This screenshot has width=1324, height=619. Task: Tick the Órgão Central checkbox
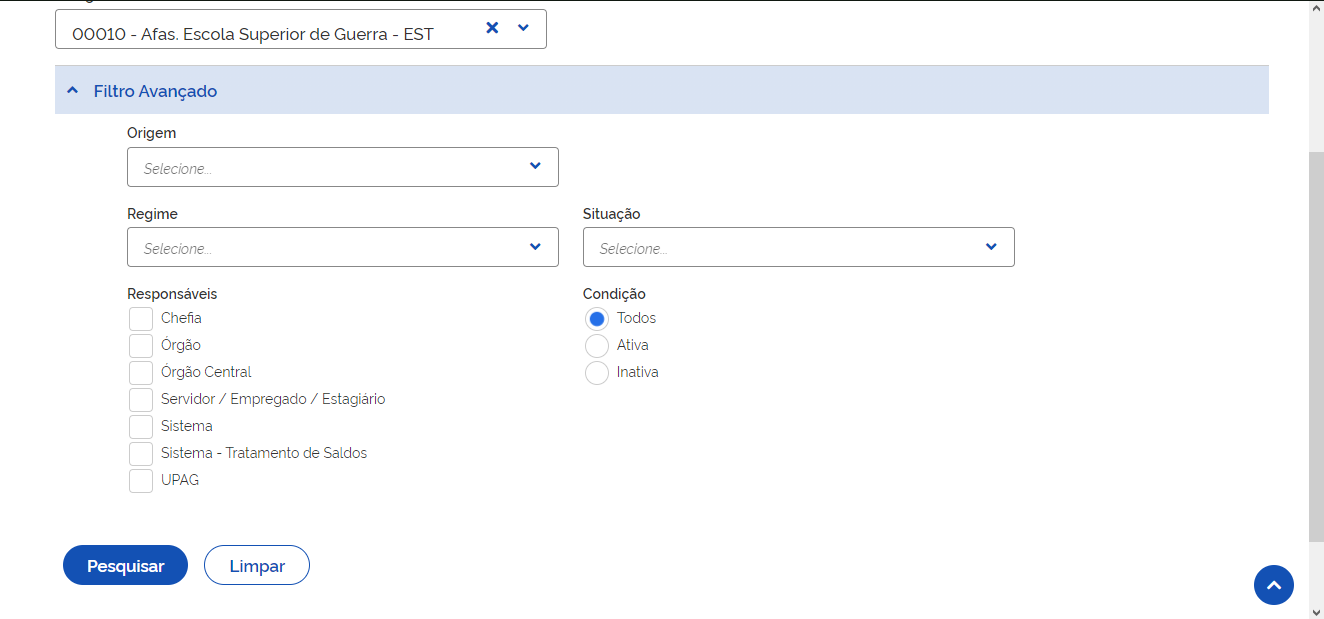click(x=141, y=372)
